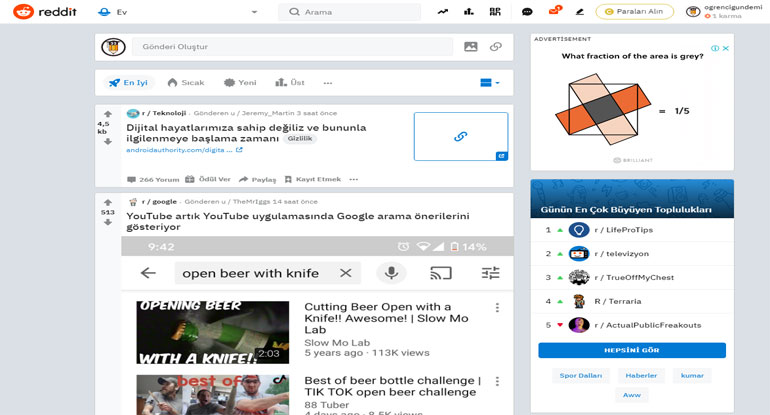Click the ActualPublicFreakouts community avatar
The height and width of the screenshot is (415, 770).
click(x=578, y=325)
